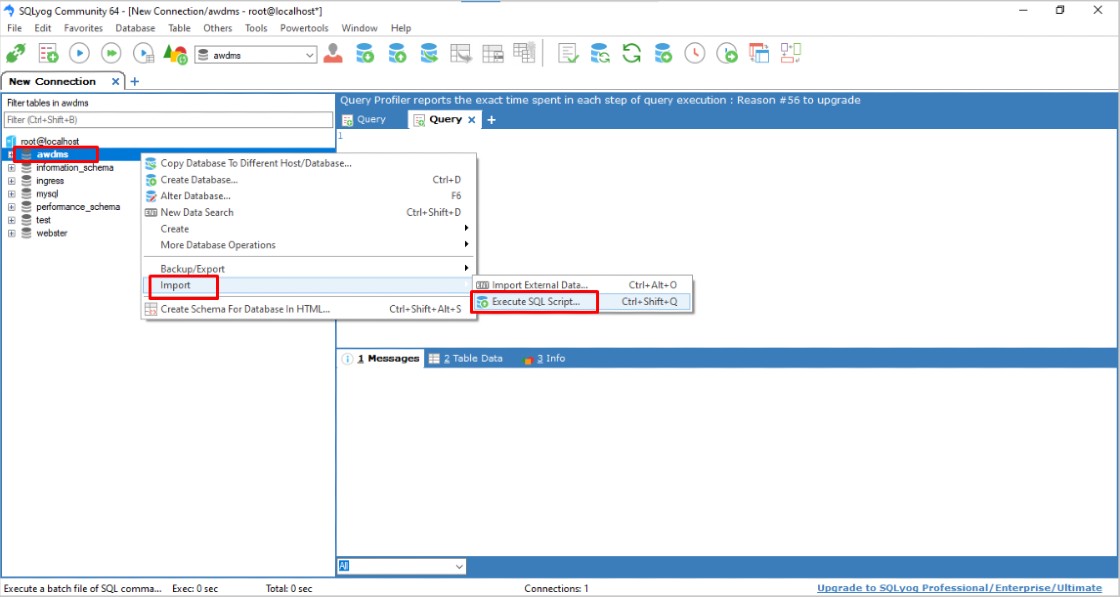Select Create Schema For Database In HTML
The height and width of the screenshot is (597, 1120).
coord(309,309)
